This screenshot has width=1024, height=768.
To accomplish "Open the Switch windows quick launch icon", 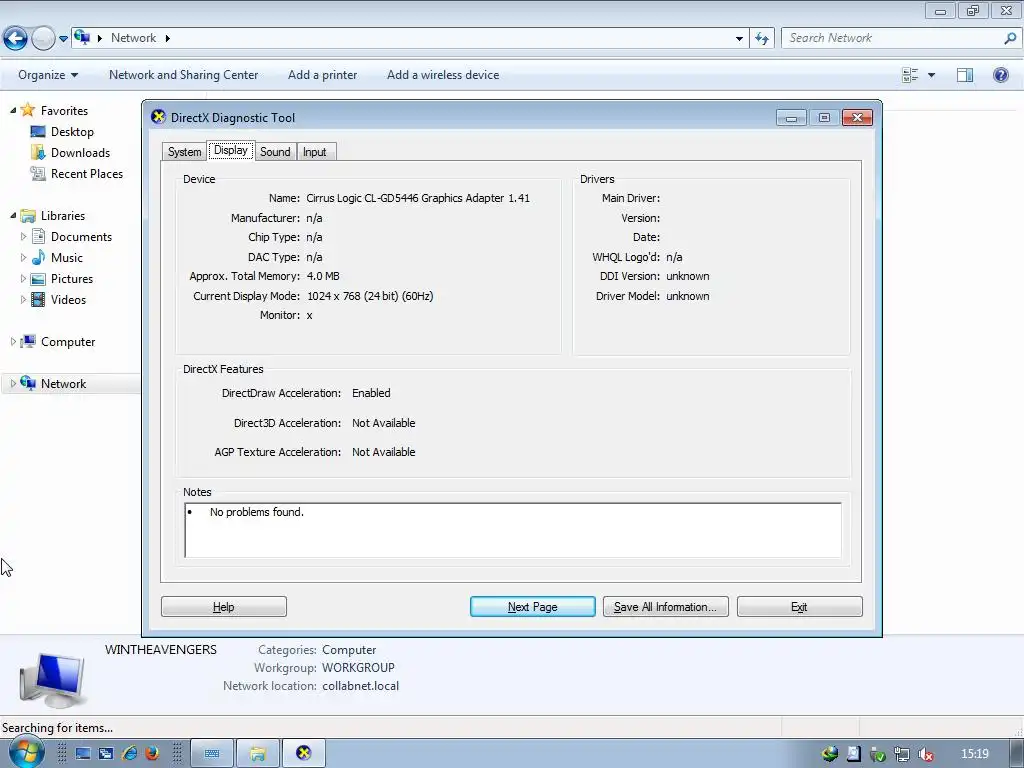I will (x=106, y=754).
